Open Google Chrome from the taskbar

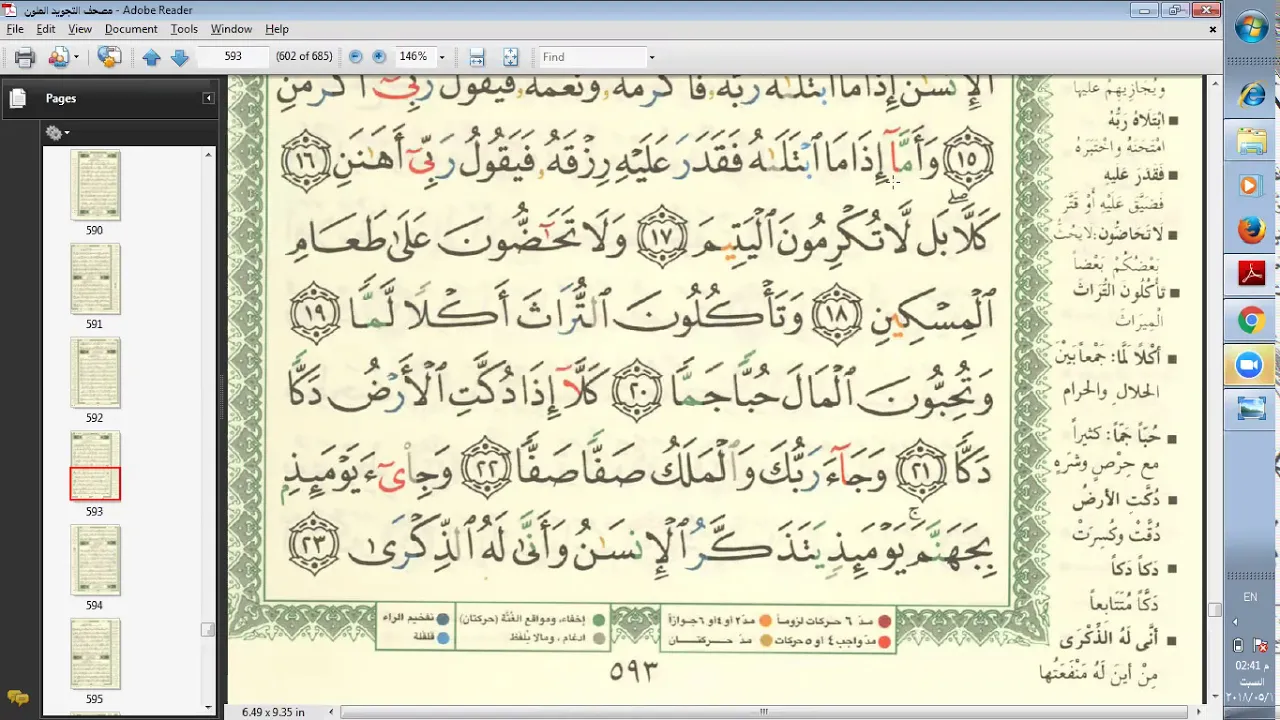(1251, 321)
